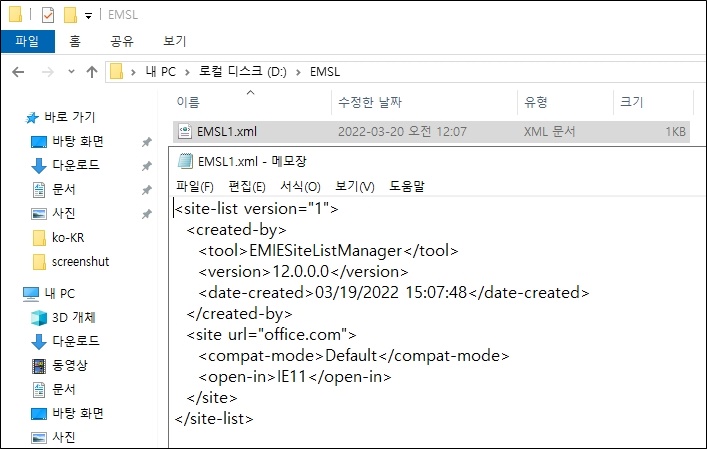Viewport: 707px width, 449px height.
Task: Open Notepad 보기(V) menu
Action: tap(354, 186)
